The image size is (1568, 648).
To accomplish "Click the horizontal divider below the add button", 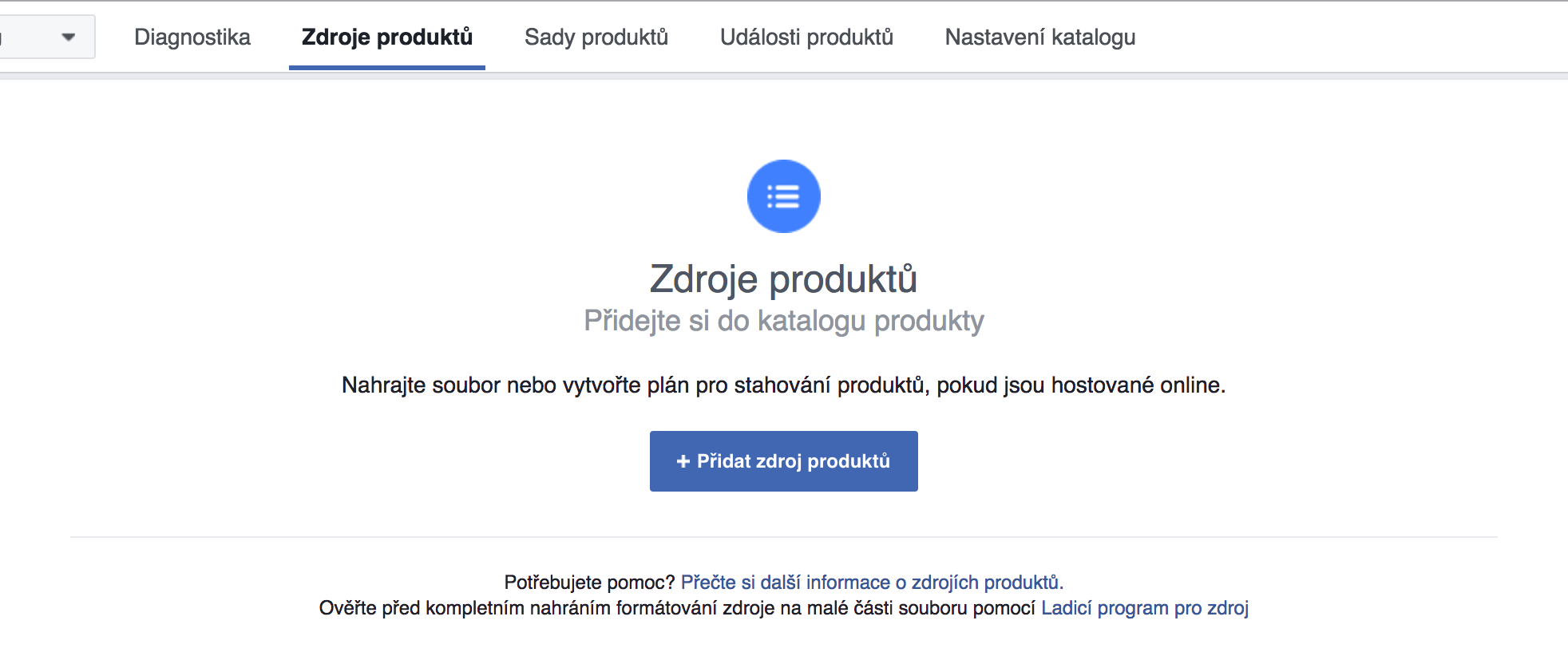I will pos(783,537).
